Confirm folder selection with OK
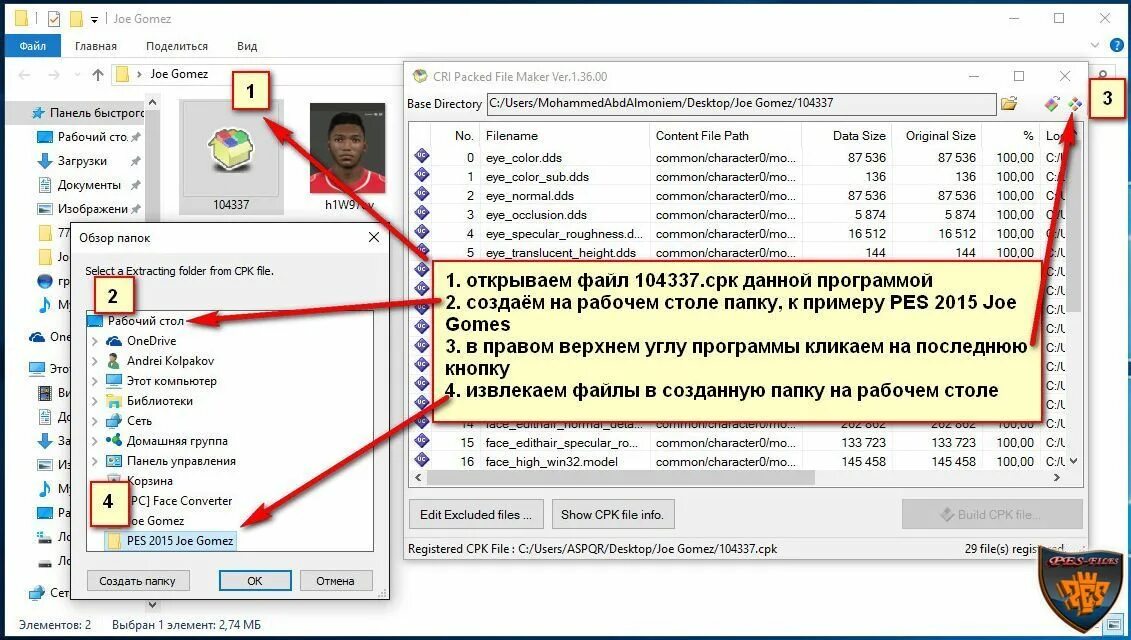The image size is (1131, 640). tap(255, 580)
